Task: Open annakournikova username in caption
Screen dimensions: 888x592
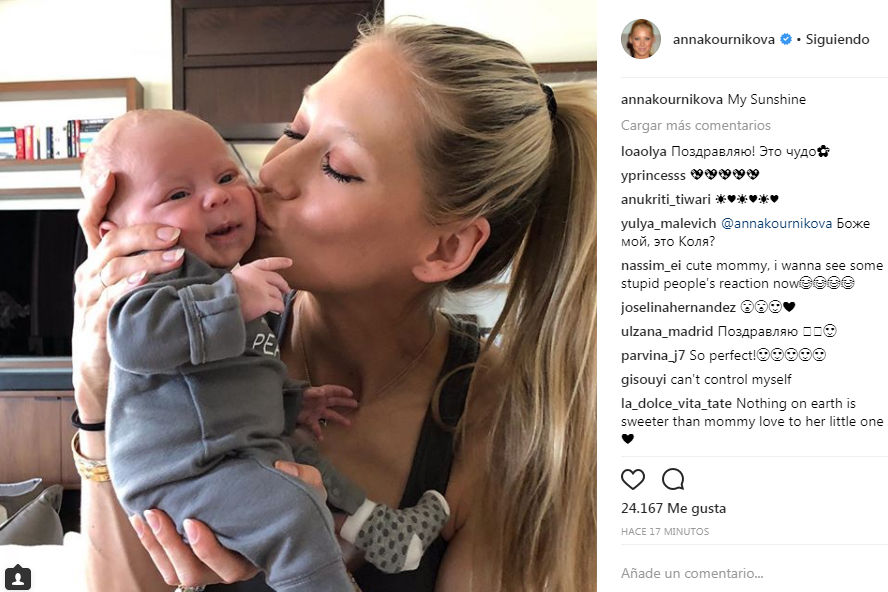Action: tap(672, 99)
